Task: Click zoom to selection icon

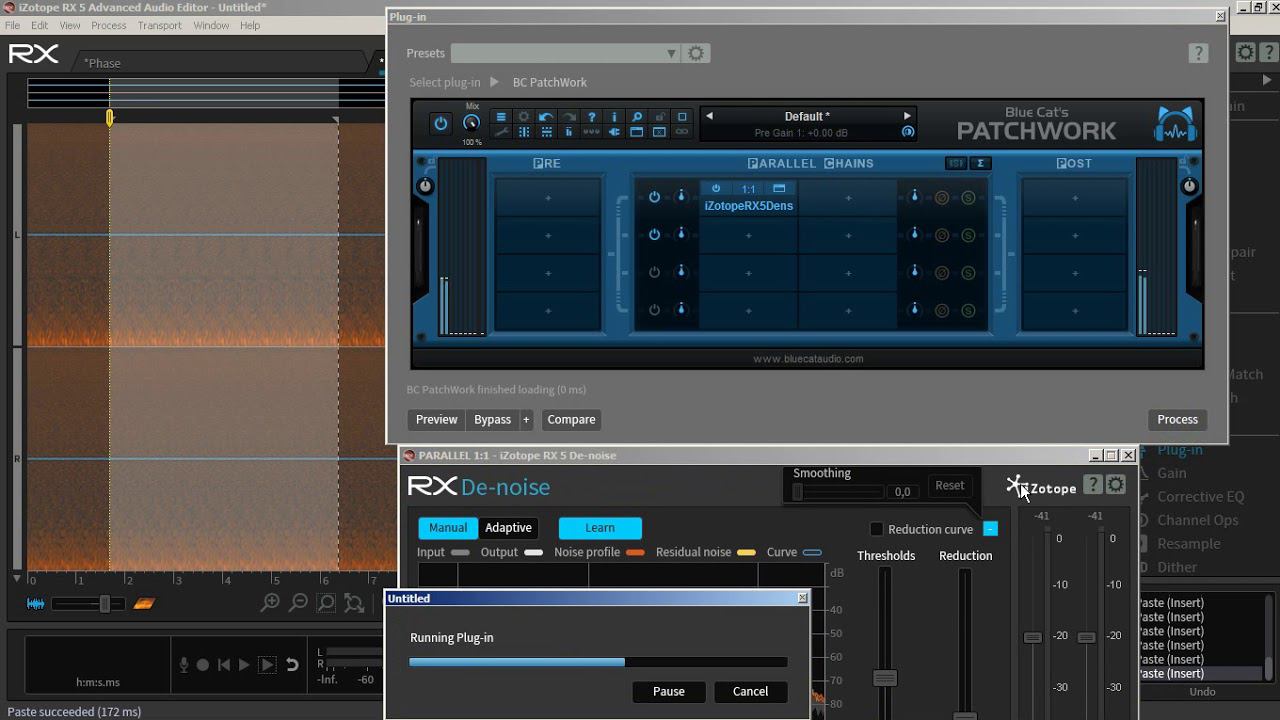Action: [326, 603]
